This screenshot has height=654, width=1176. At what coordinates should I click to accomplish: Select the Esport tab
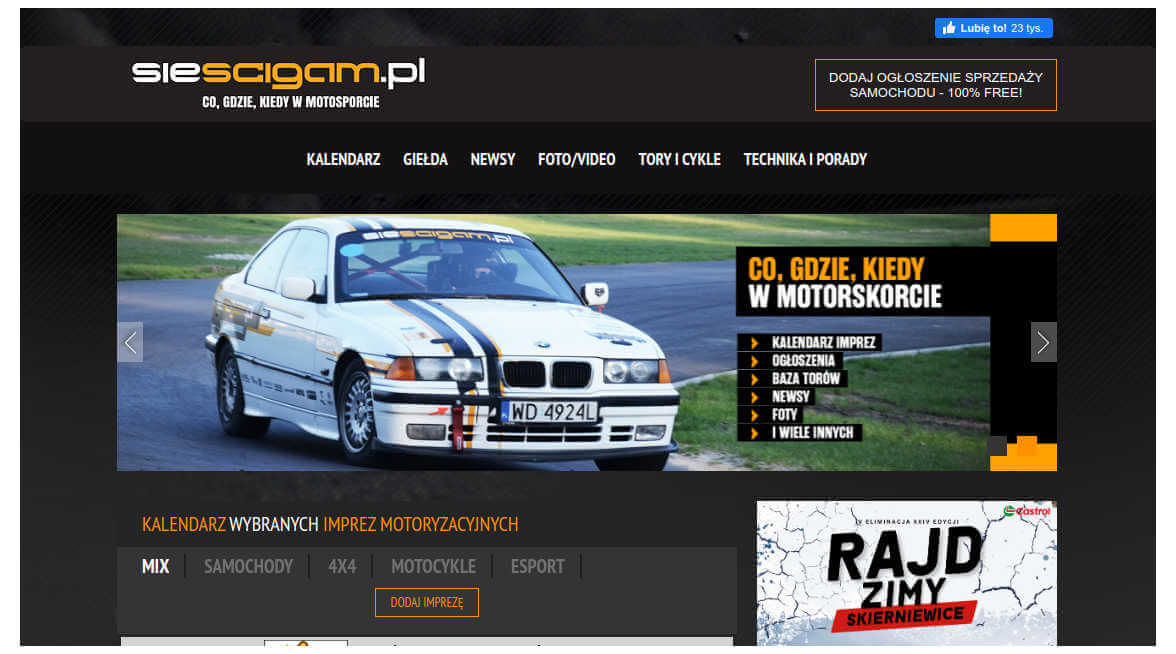[537, 566]
